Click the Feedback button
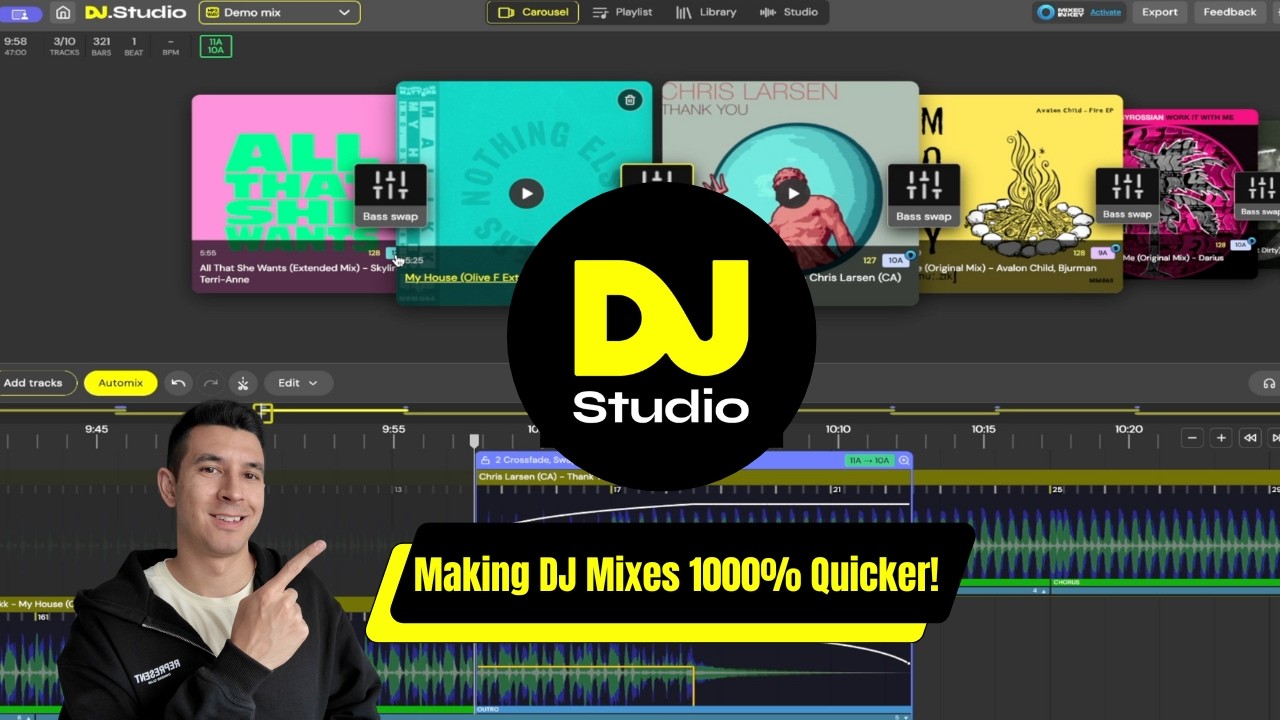 coord(1230,12)
